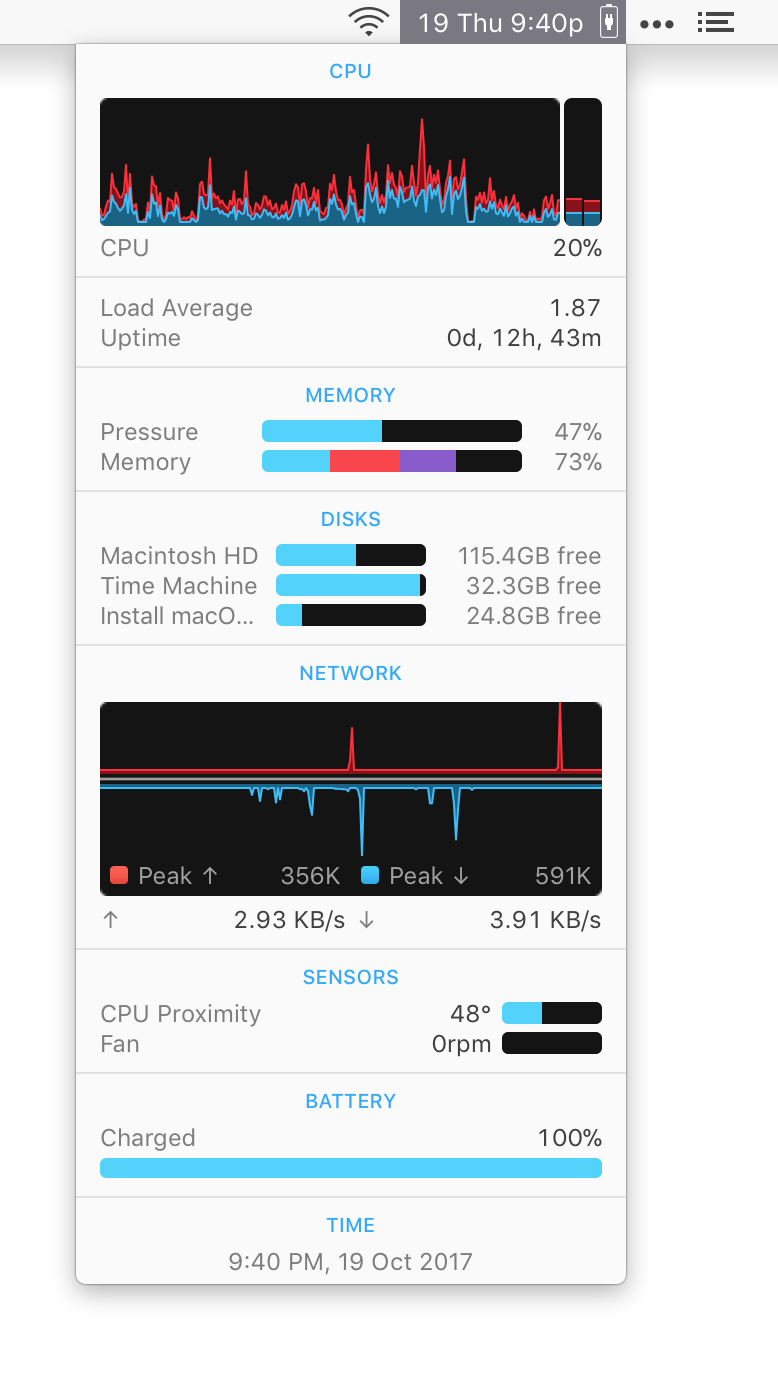
Task: Click the Wi-Fi icon in the menu bar
Action: pos(368,21)
